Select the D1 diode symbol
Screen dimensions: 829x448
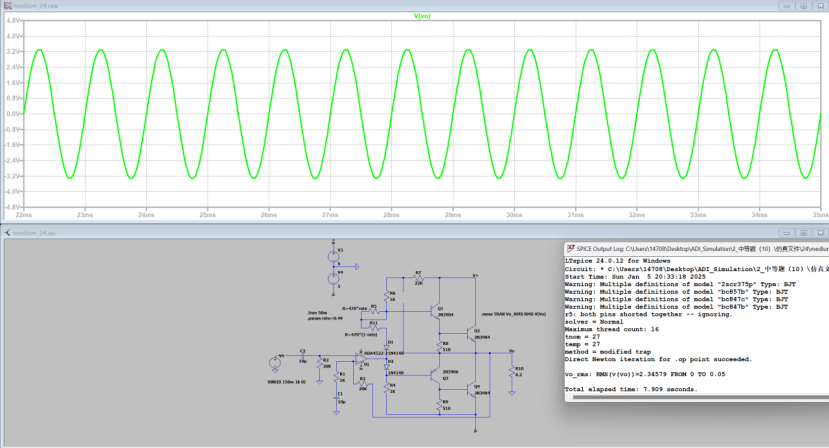tap(386, 347)
